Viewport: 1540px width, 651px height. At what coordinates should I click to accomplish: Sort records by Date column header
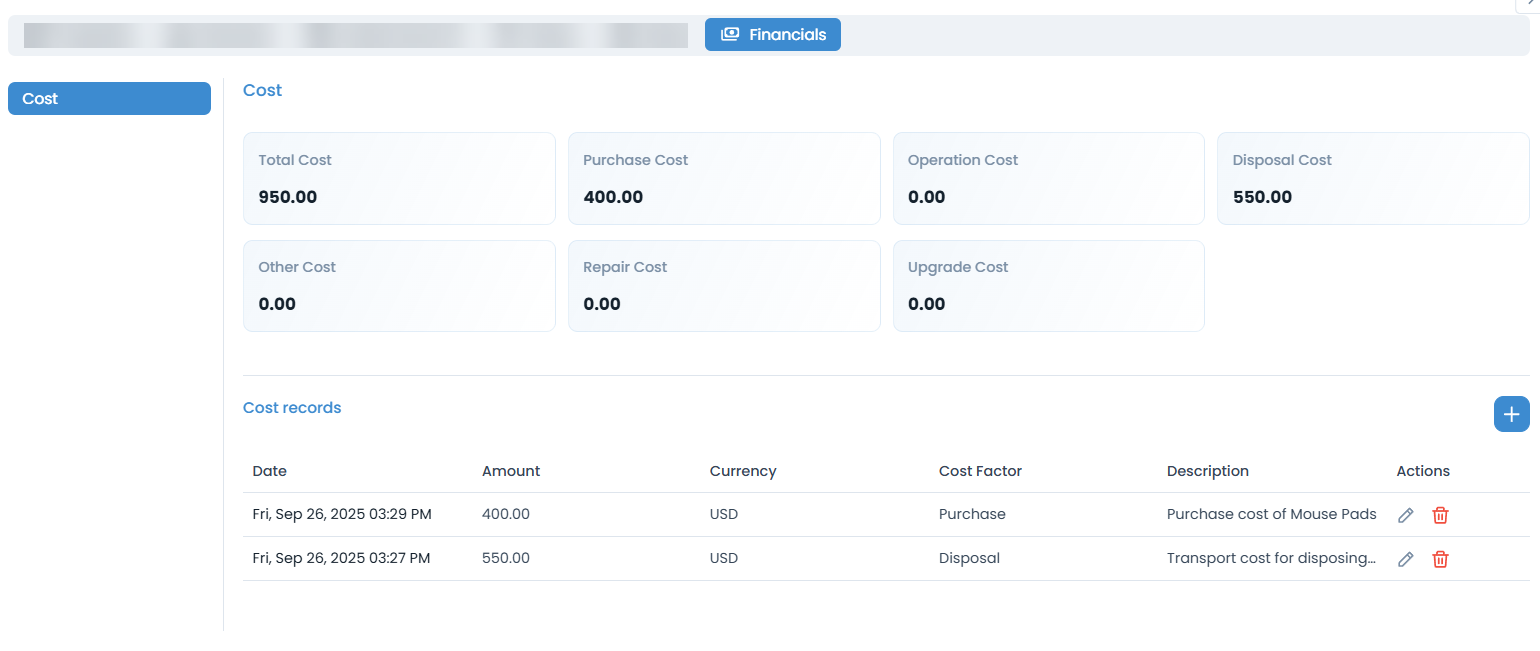pos(270,471)
